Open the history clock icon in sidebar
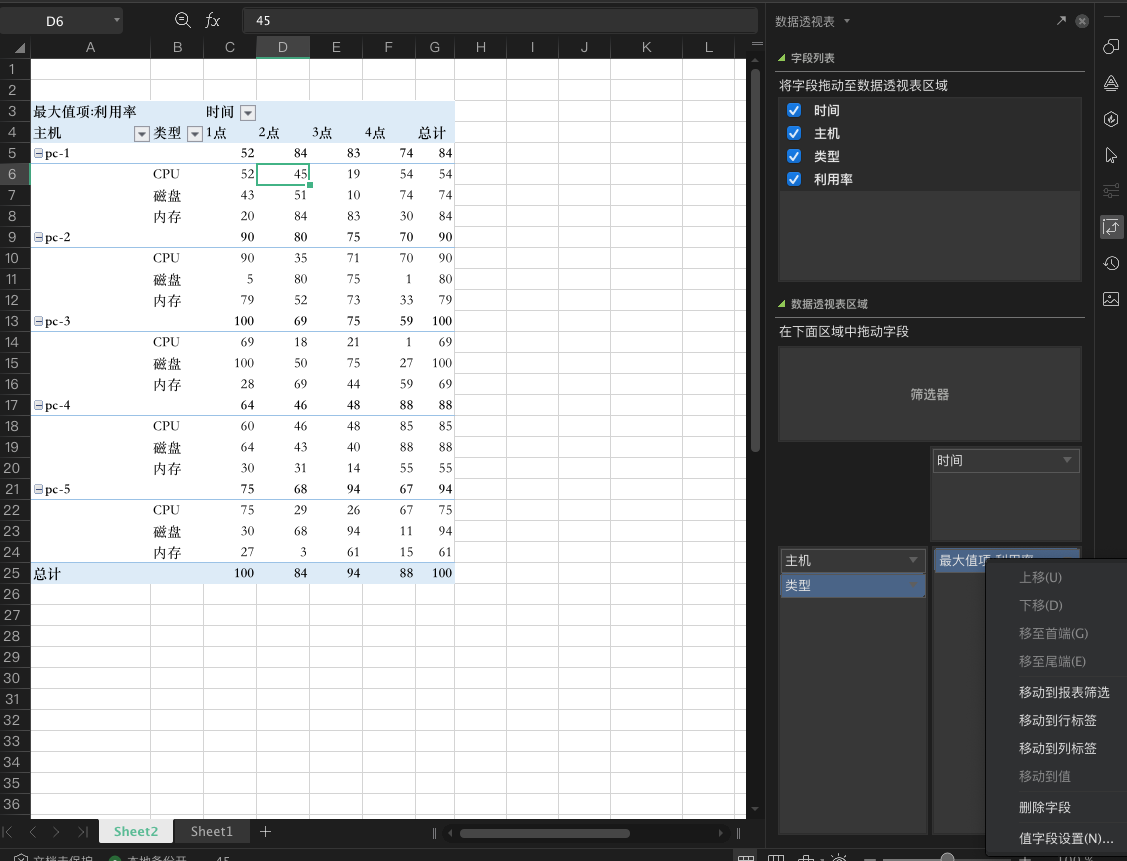 pyautogui.click(x=1110, y=263)
